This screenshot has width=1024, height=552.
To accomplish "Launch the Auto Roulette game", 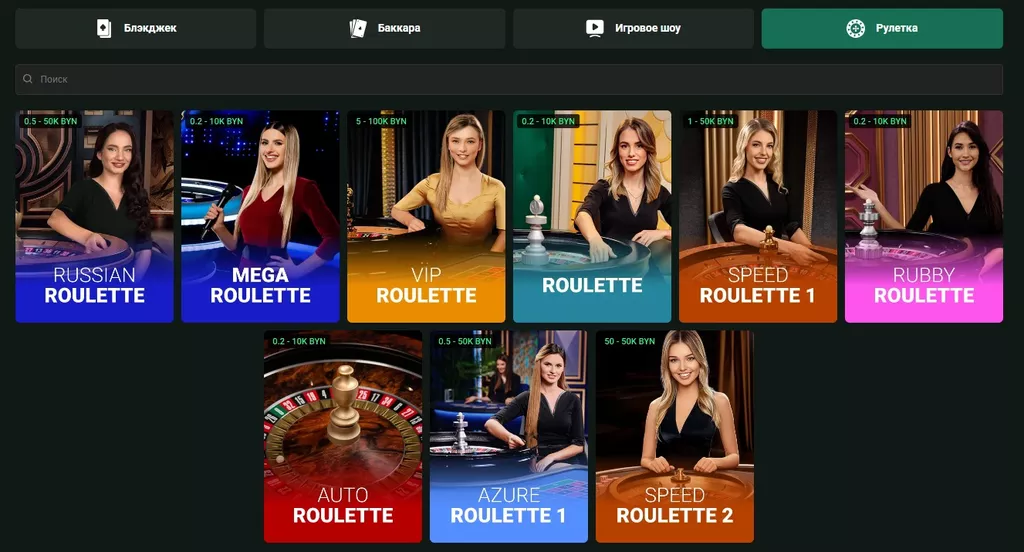I will [343, 436].
